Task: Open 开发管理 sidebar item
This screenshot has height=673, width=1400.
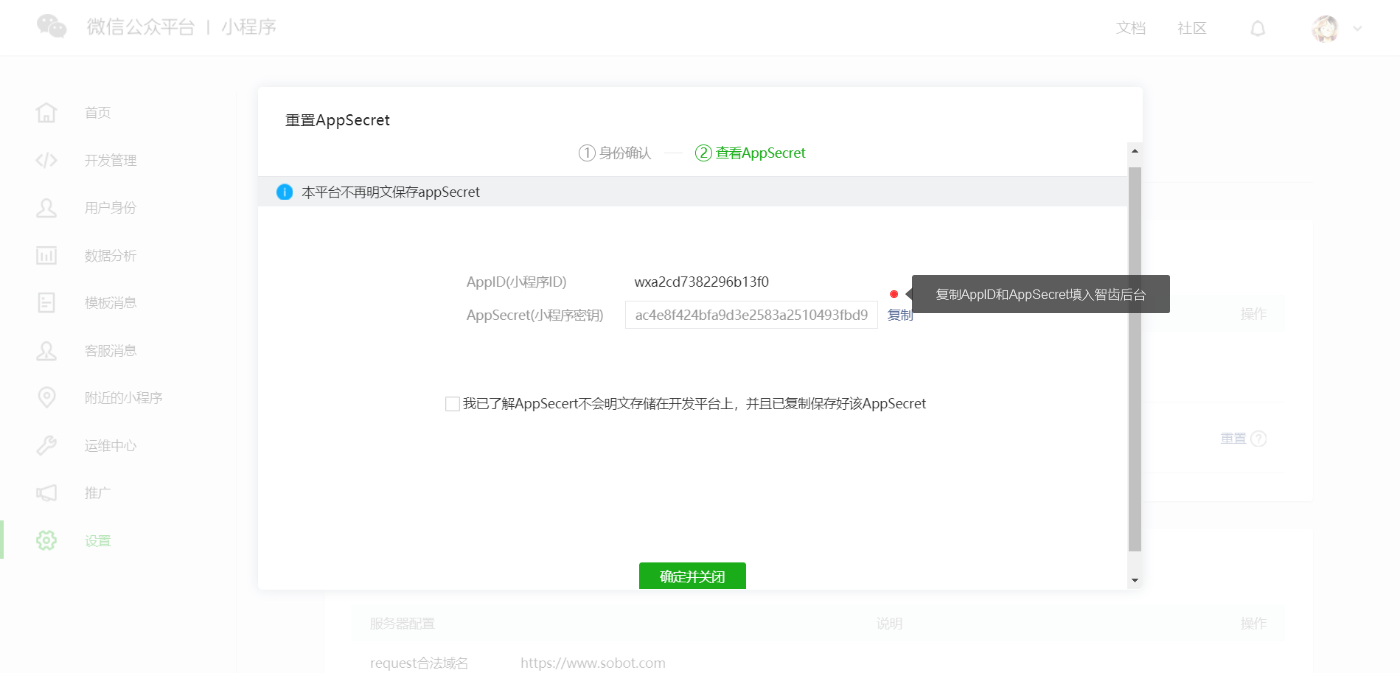Action: point(110,160)
